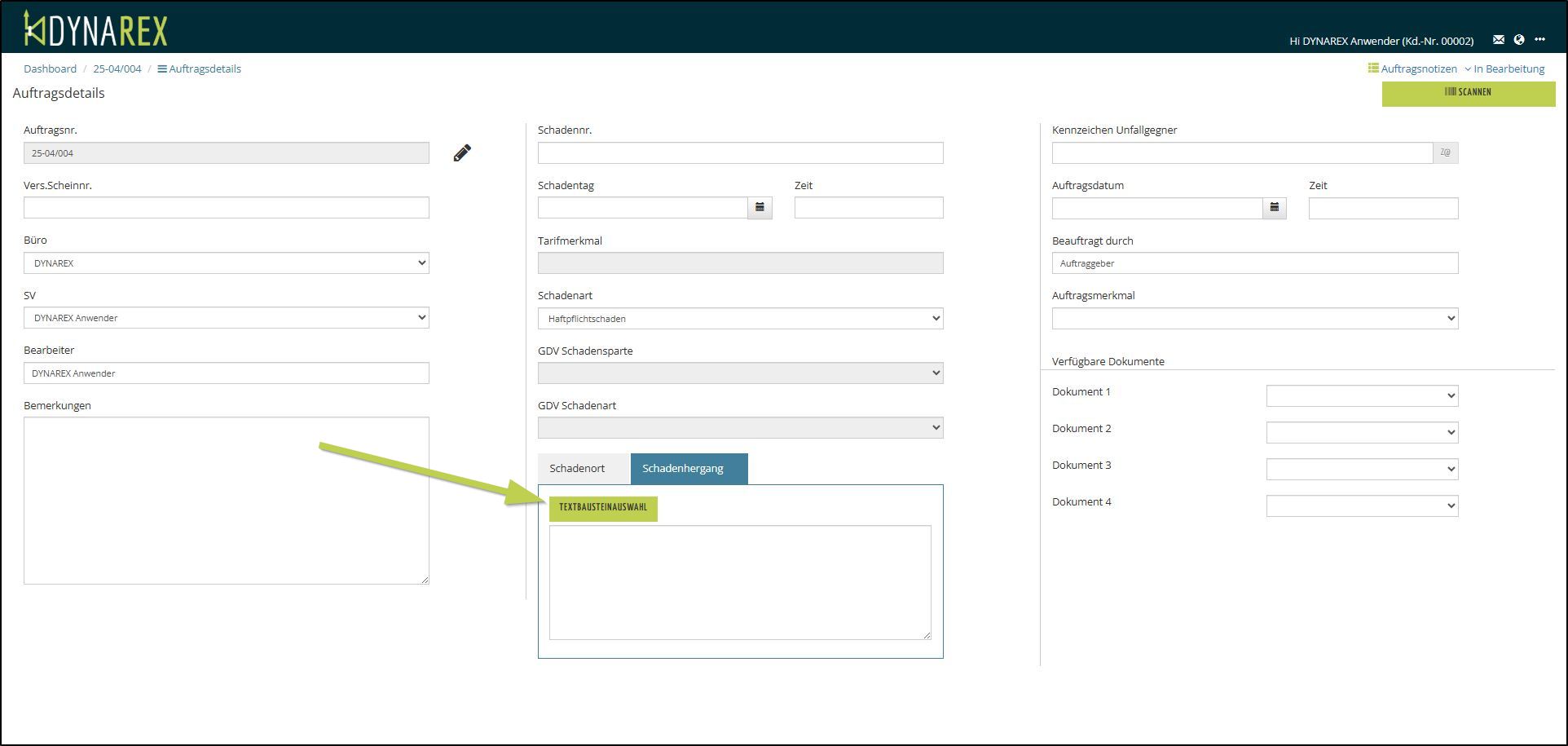Viewport: 1568px width, 746px height.
Task: Open the Auftragsdatum calendar picker
Action: [1275, 208]
